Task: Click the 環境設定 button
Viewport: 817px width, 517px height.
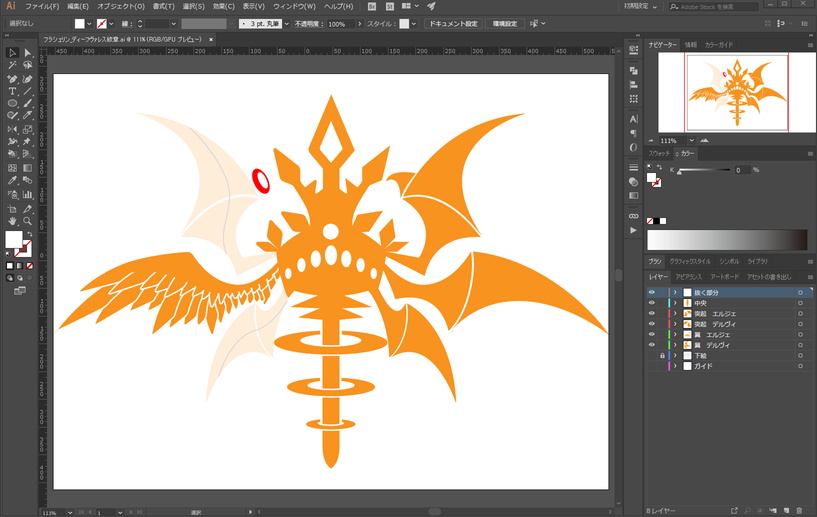Action: [504, 23]
